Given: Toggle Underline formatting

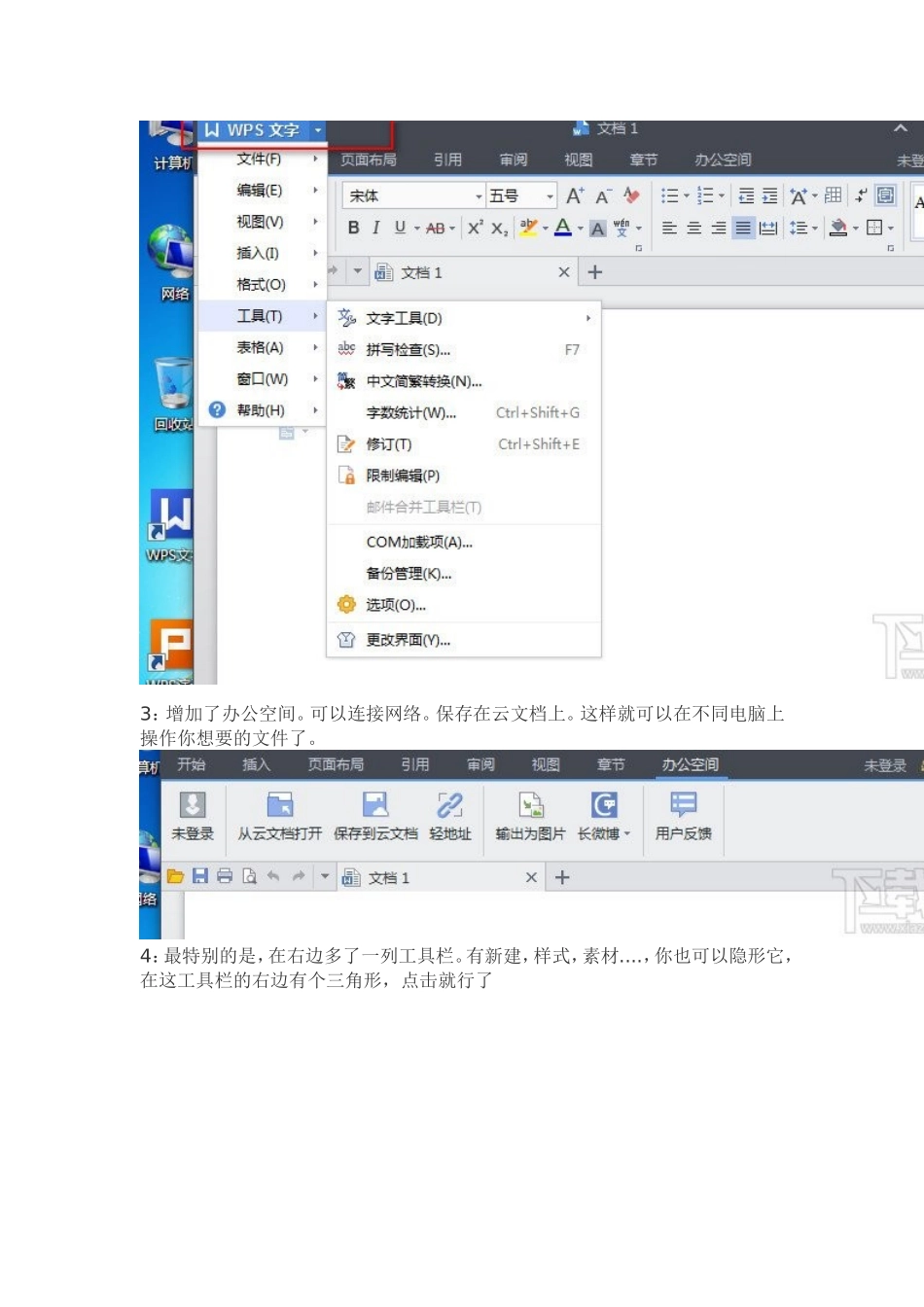Looking at the screenshot, I should tap(399, 228).
